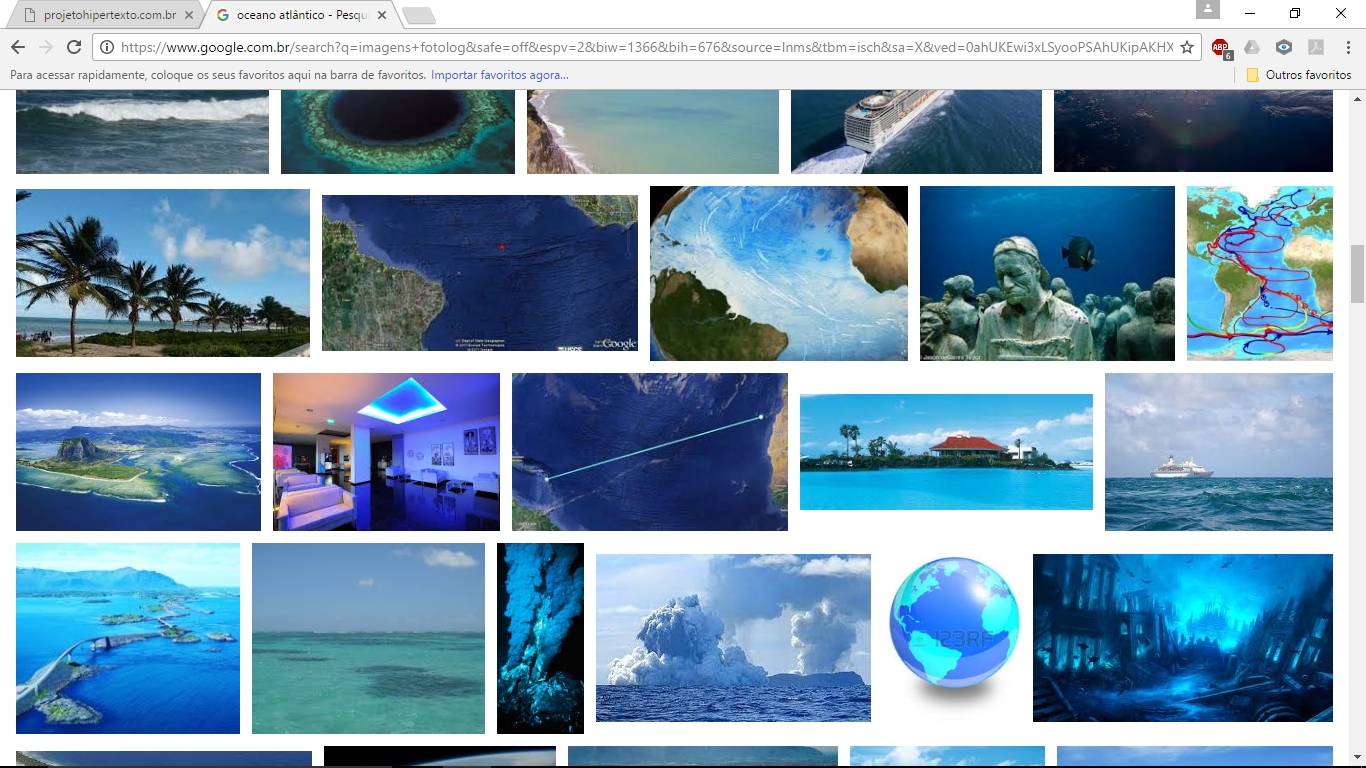Viewport: 1366px width, 768px height.
Task: Click the Adobe Acrobat PDF extension icon
Action: click(1316, 47)
